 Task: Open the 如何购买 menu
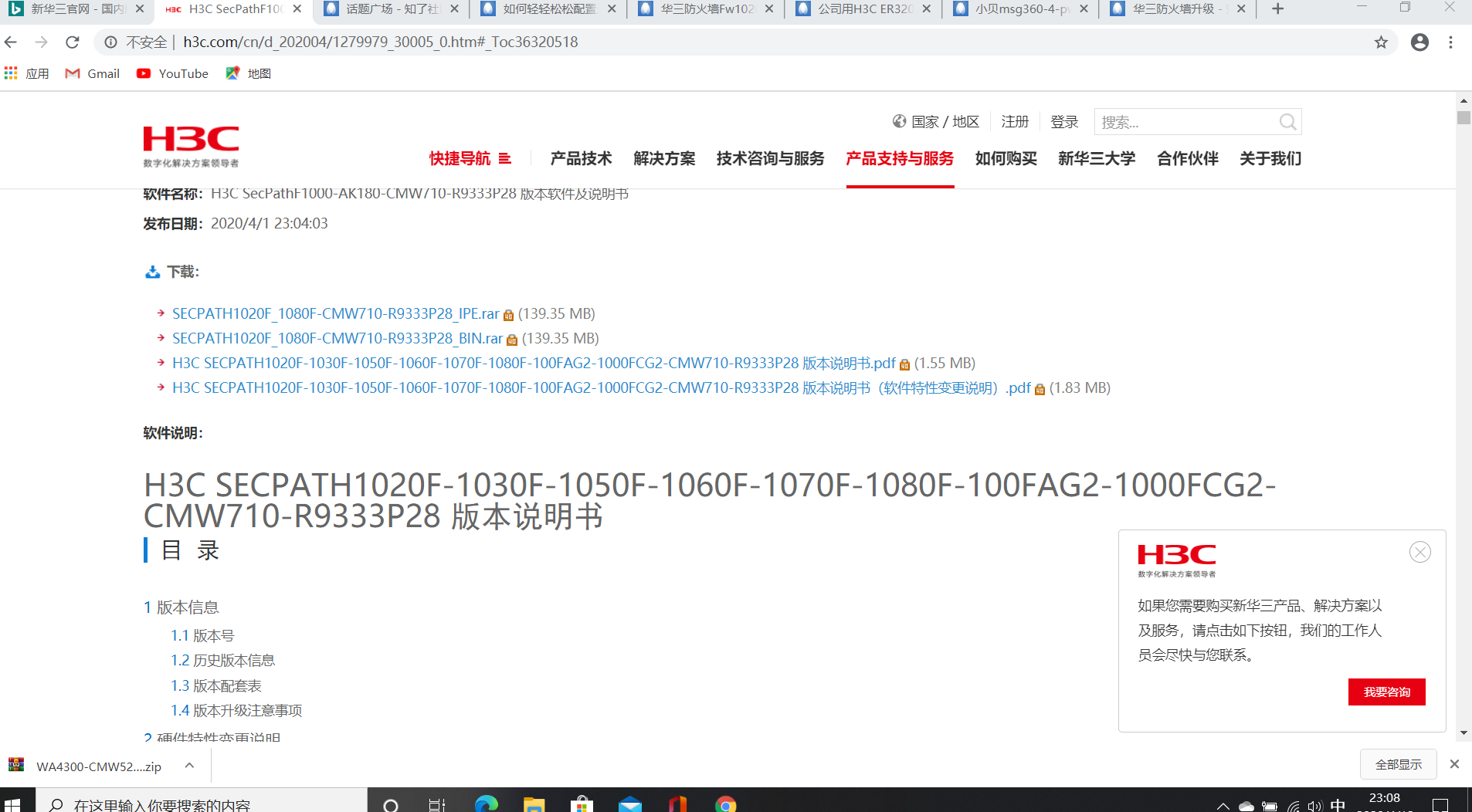pos(1006,158)
